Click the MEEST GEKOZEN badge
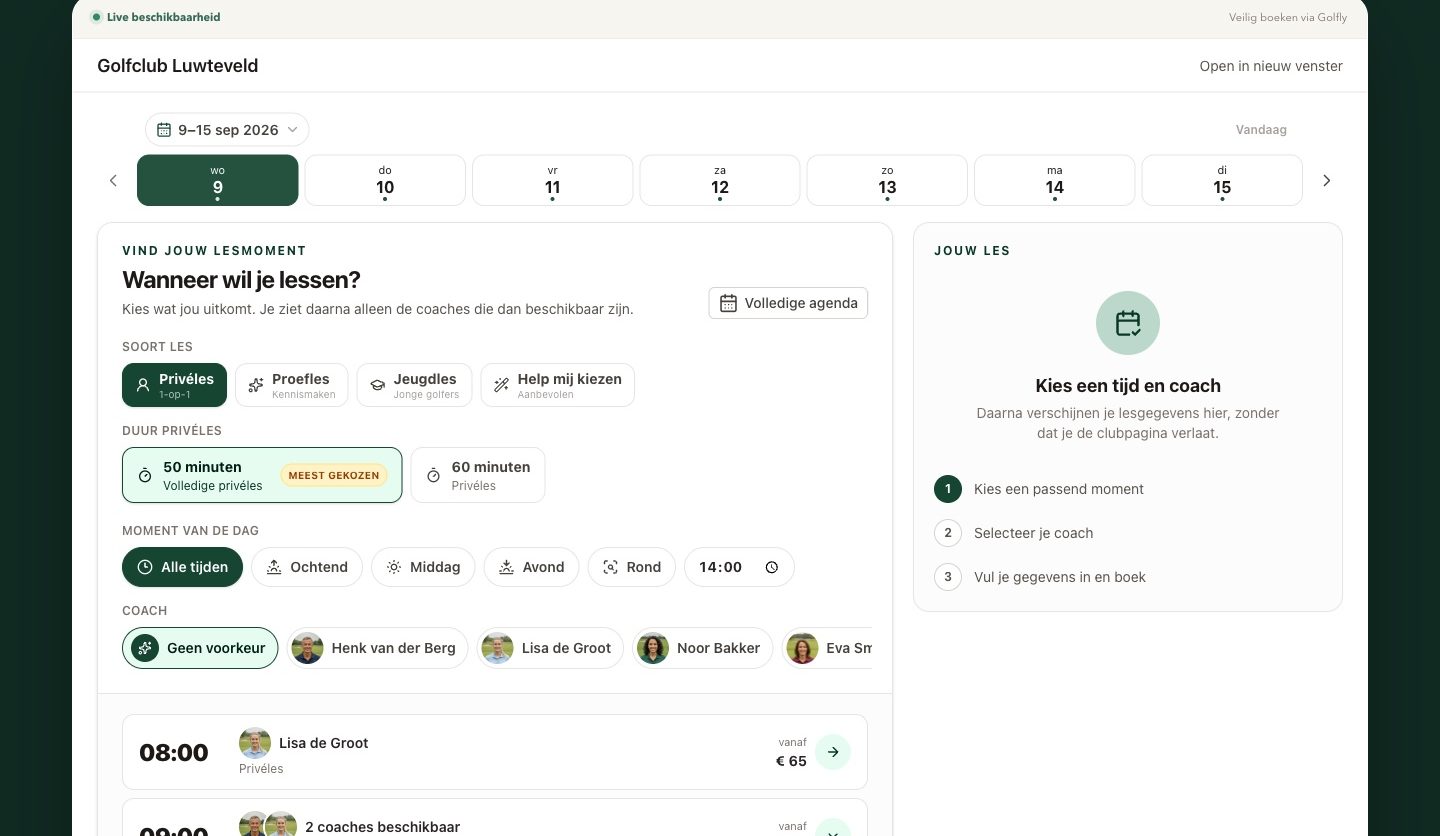Viewport: 1440px width, 836px height. pyautogui.click(x=334, y=475)
